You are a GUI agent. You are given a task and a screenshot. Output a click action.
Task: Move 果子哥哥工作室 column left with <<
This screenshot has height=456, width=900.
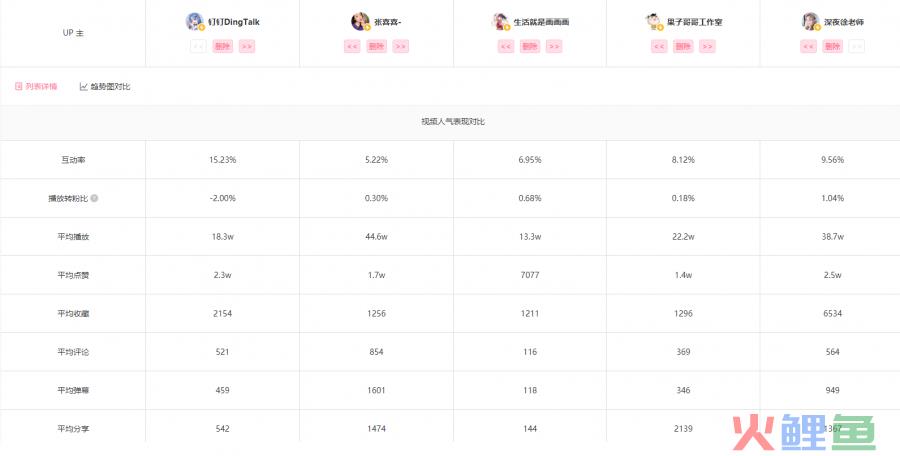click(x=659, y=47)
